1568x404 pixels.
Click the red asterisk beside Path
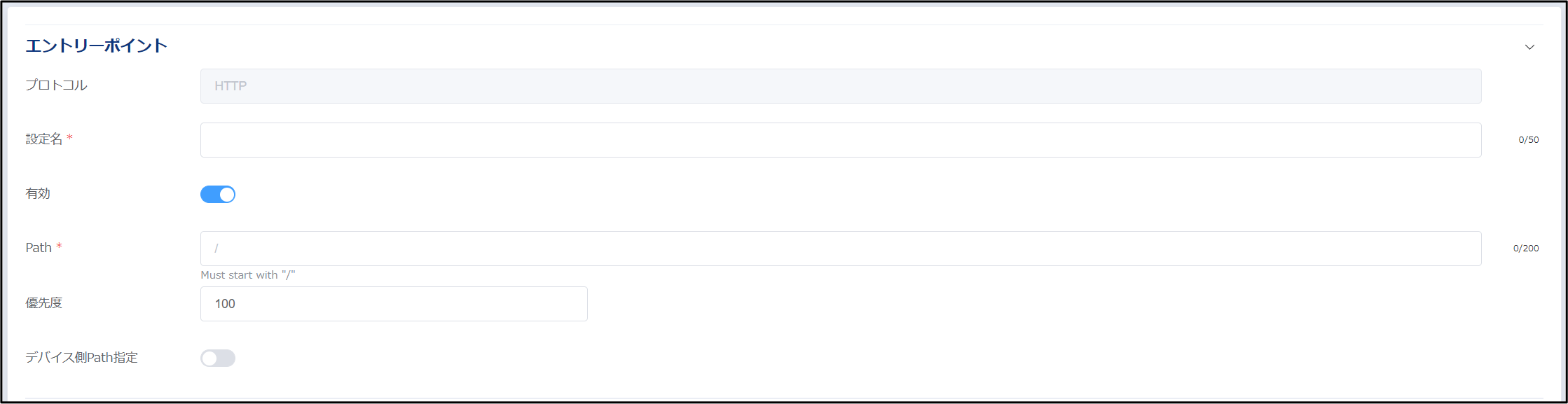point(60,246)
